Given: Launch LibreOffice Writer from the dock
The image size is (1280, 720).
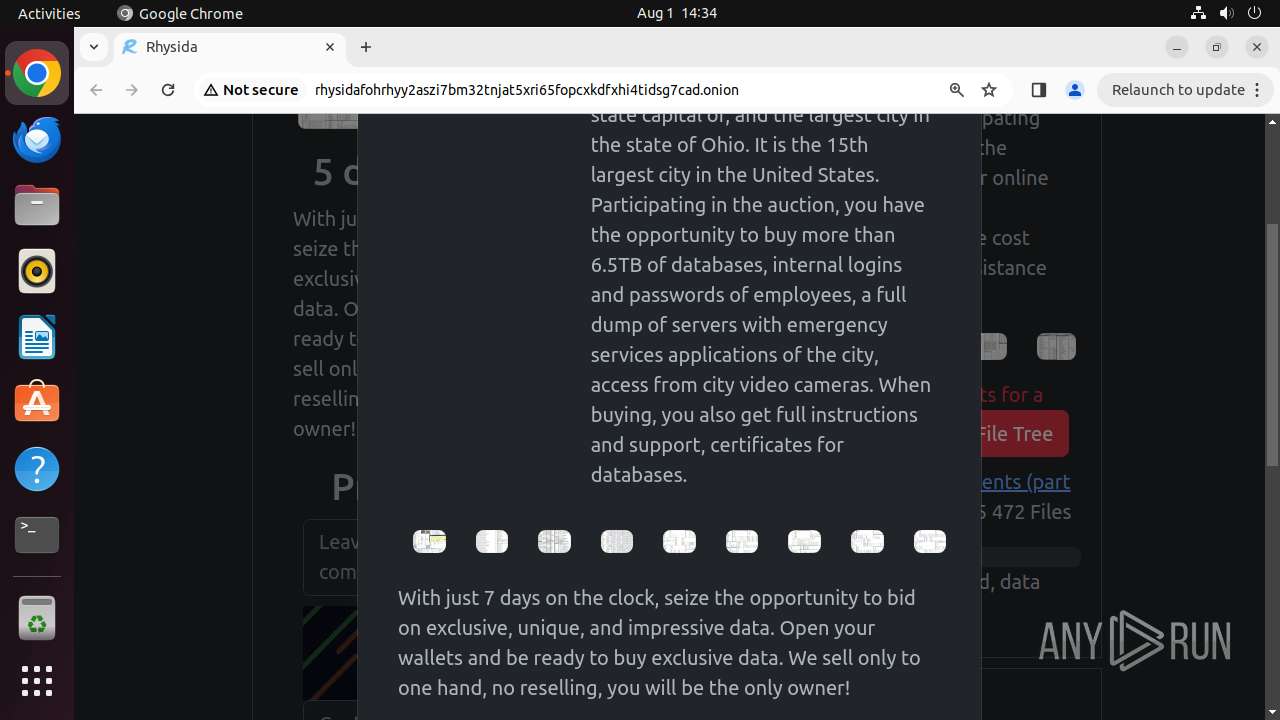Looking at the screenshot, I should [x=37, y=338].
